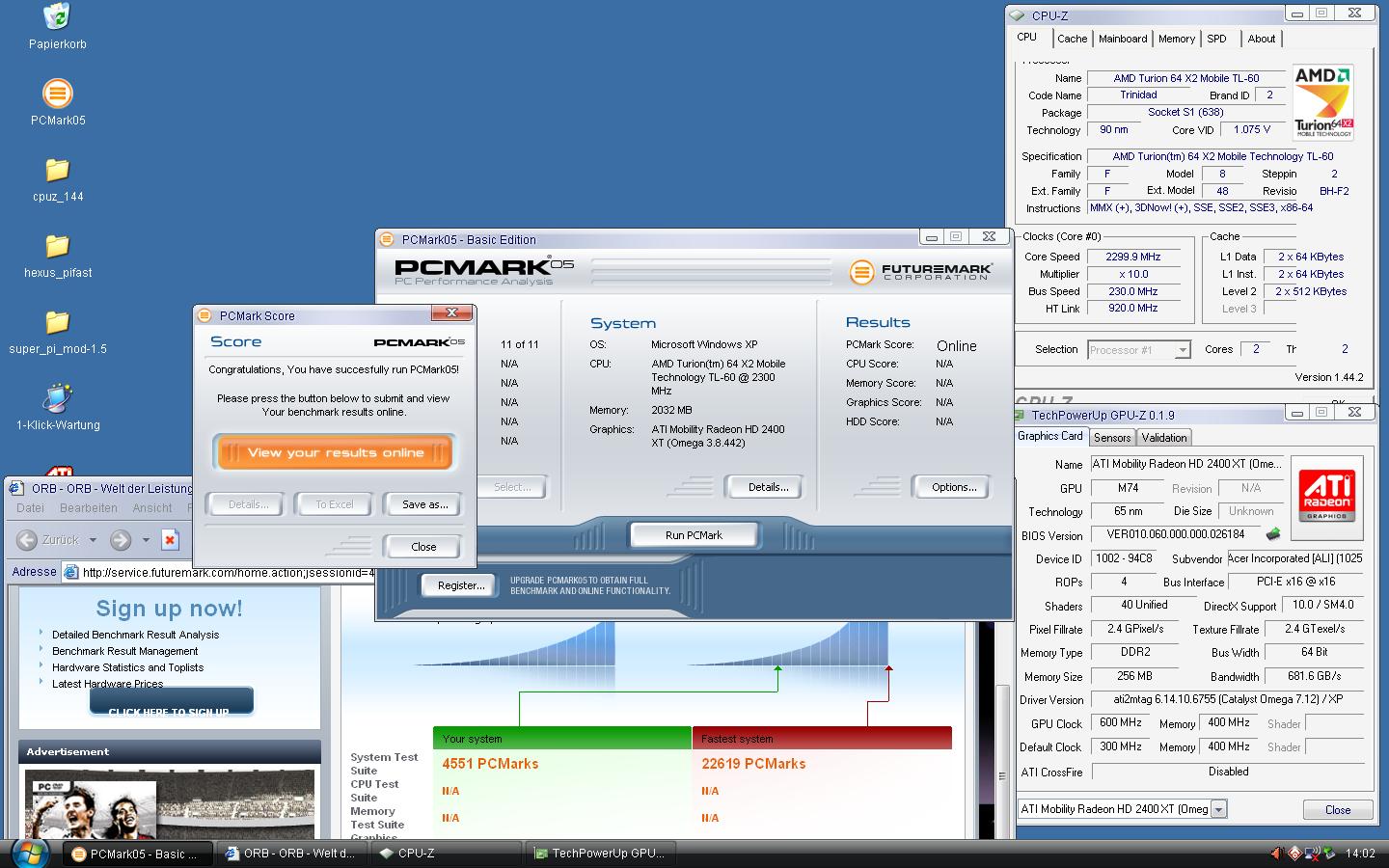Click the safely remove hardware tray icon

pyautogui.click(x=1329, y=854)
